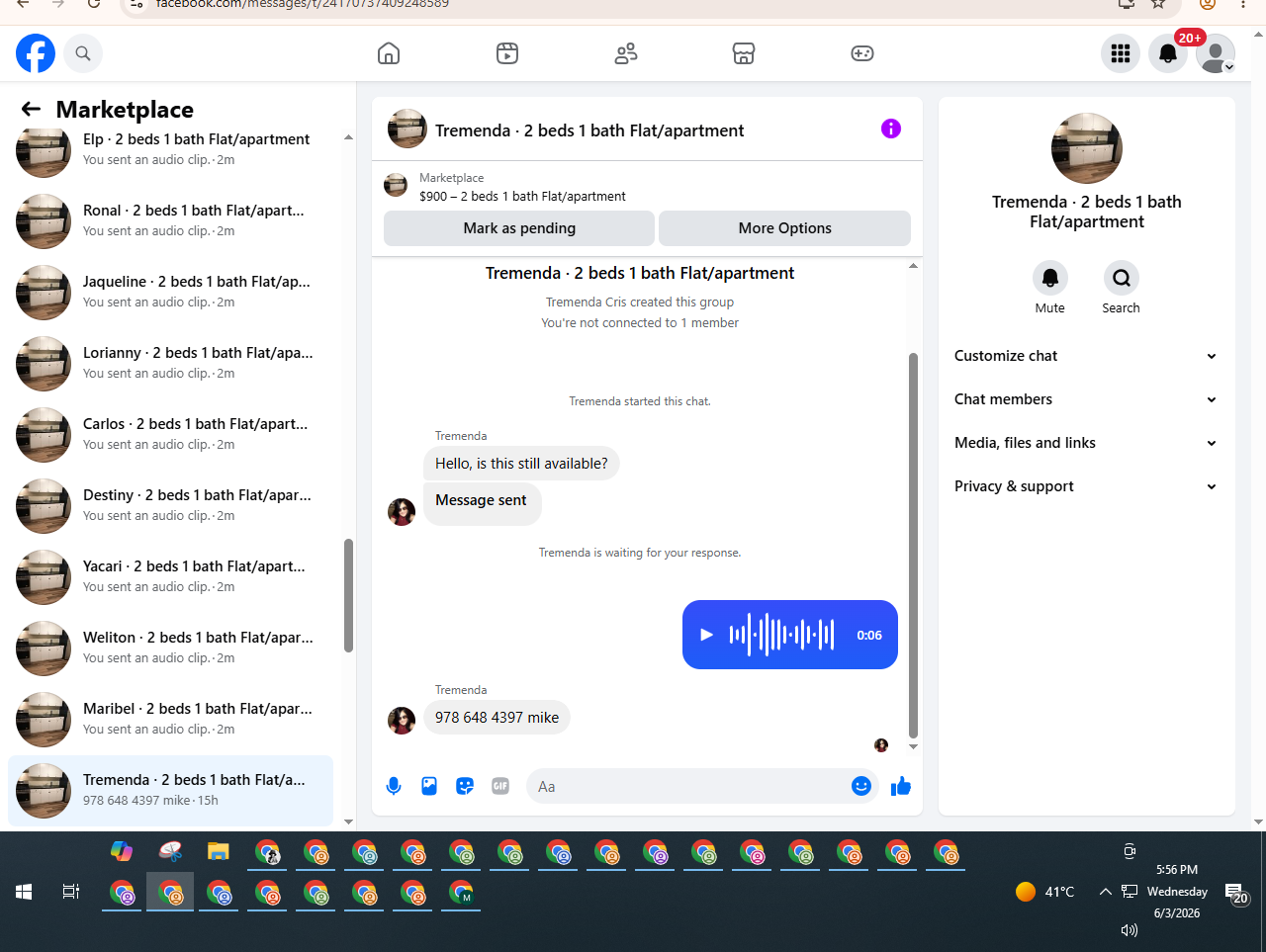Expand the Privacy & support section

[x=1086, y=486]
